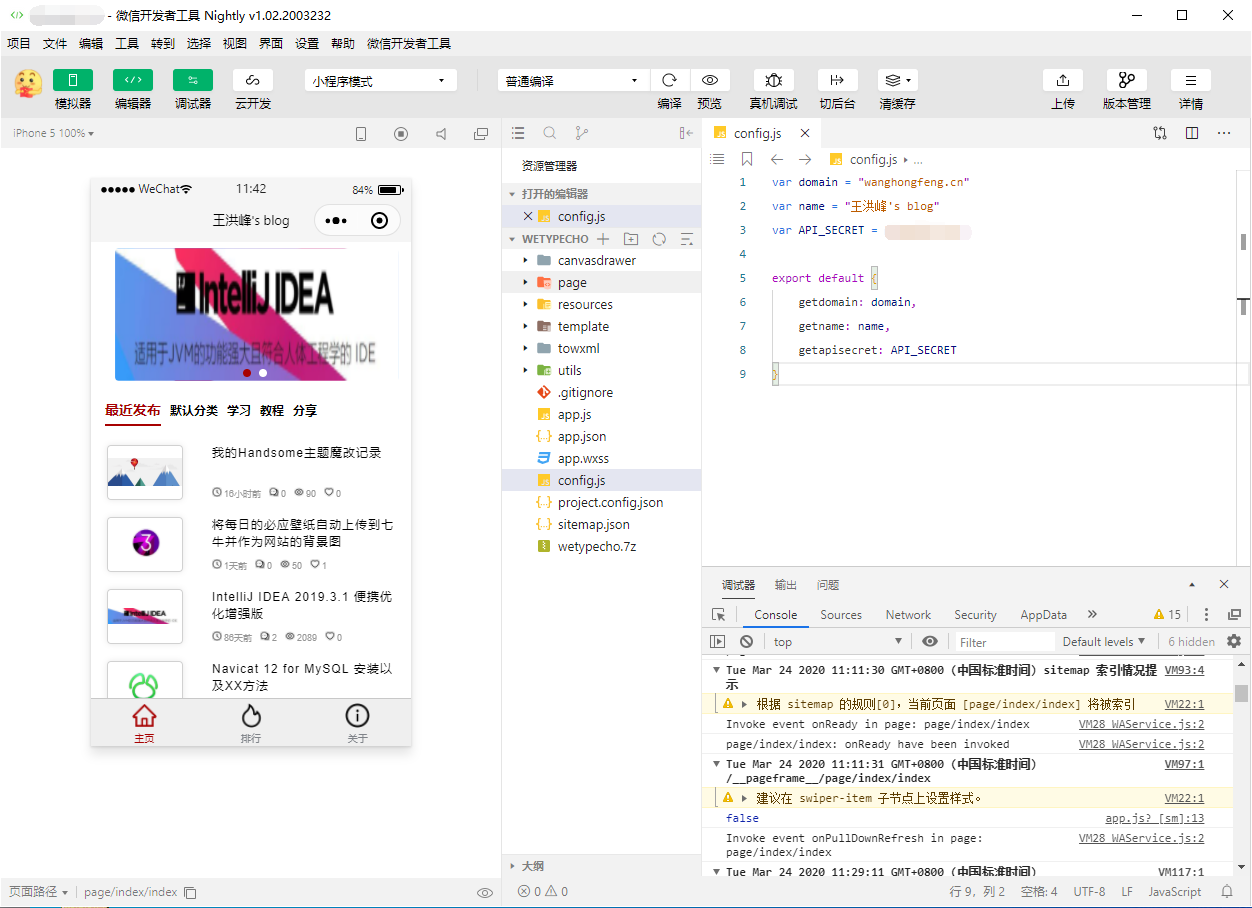
Task: Click the switch-to-background (切后台) icon
Action: pyautogui.click(x=837, y=81)
